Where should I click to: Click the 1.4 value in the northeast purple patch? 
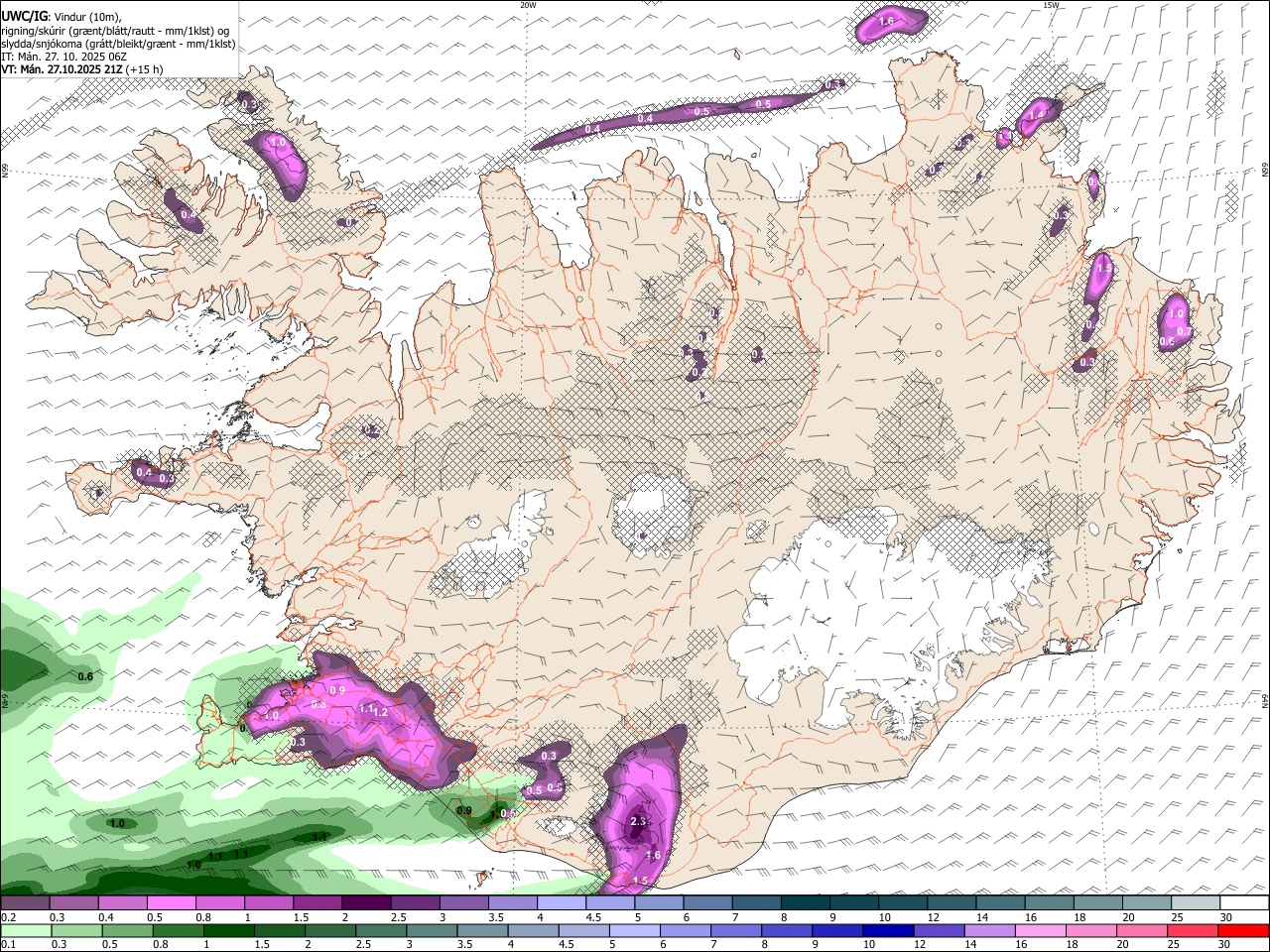point(1036,115)
